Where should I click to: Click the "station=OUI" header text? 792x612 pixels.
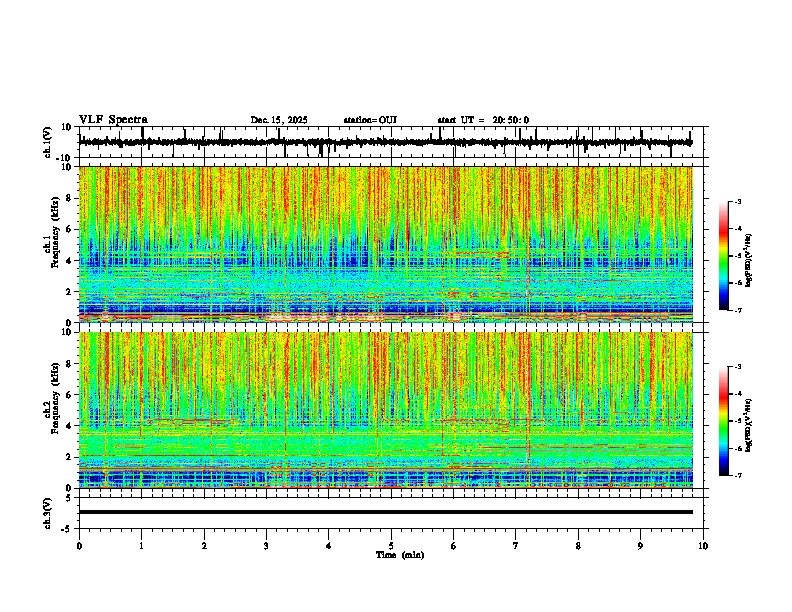coord(370,120)
